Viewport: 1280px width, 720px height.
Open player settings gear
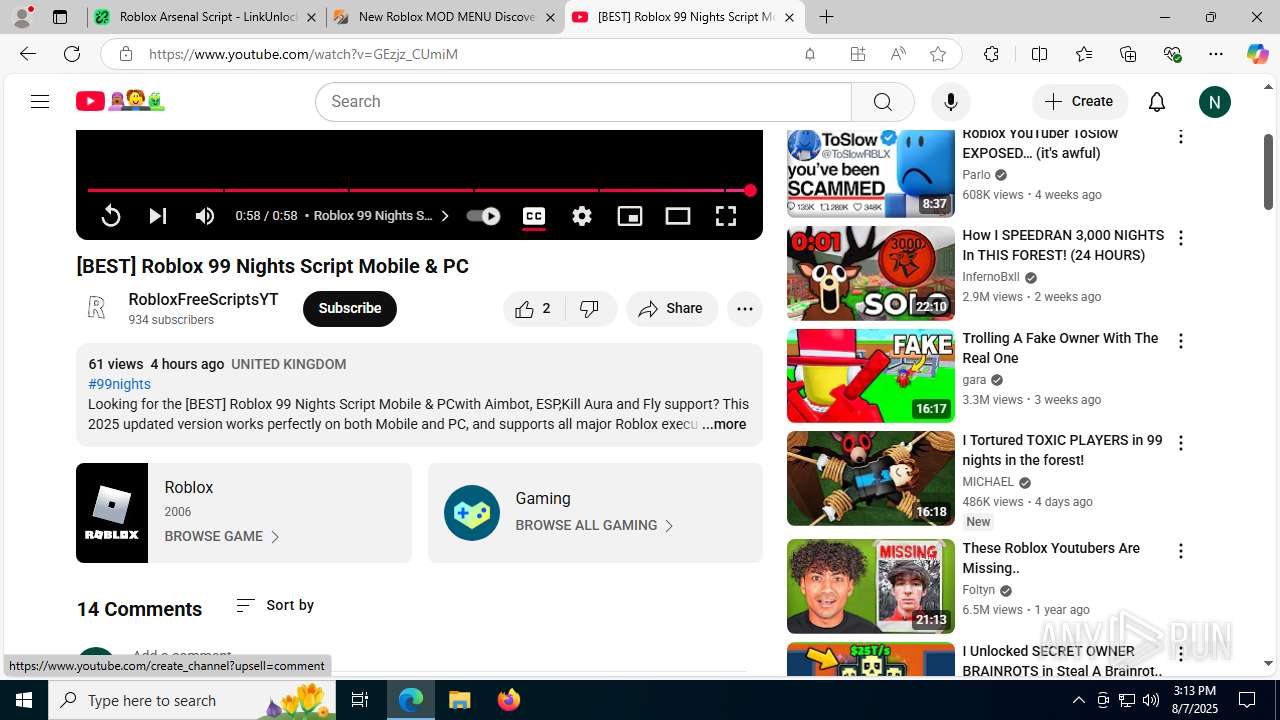pyautogui.click(x=582, y=216)
